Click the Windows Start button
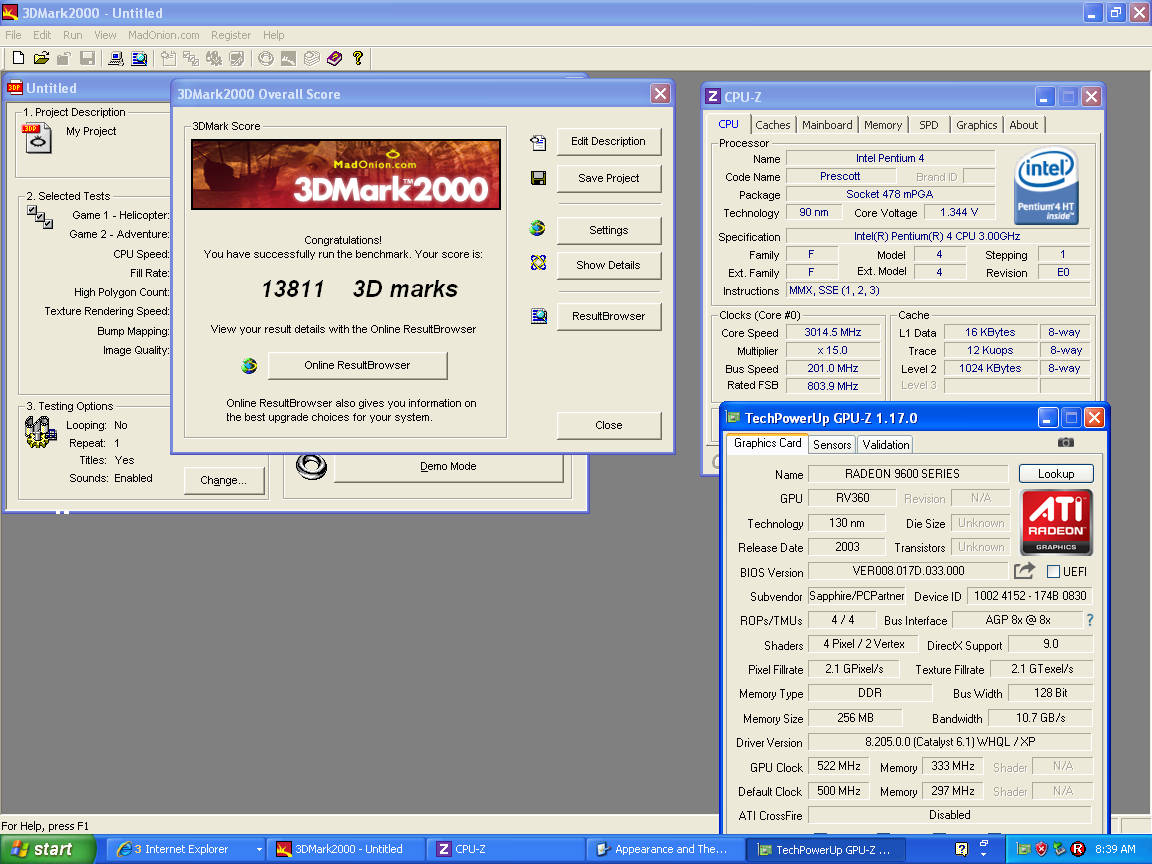This screenshot has height=864, width=1152. (48, 849)
